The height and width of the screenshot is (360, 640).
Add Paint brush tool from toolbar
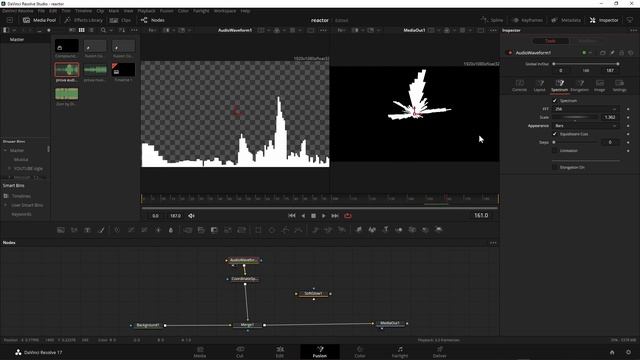point(101,230)
